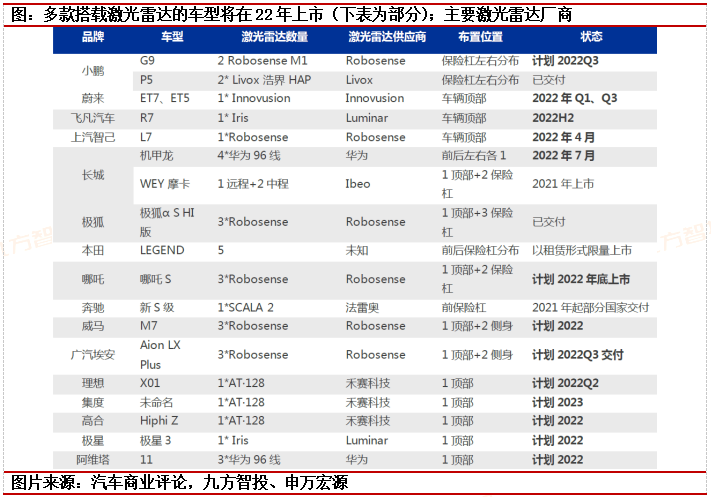Click the status '2021 年上市'

pos(563,184)
